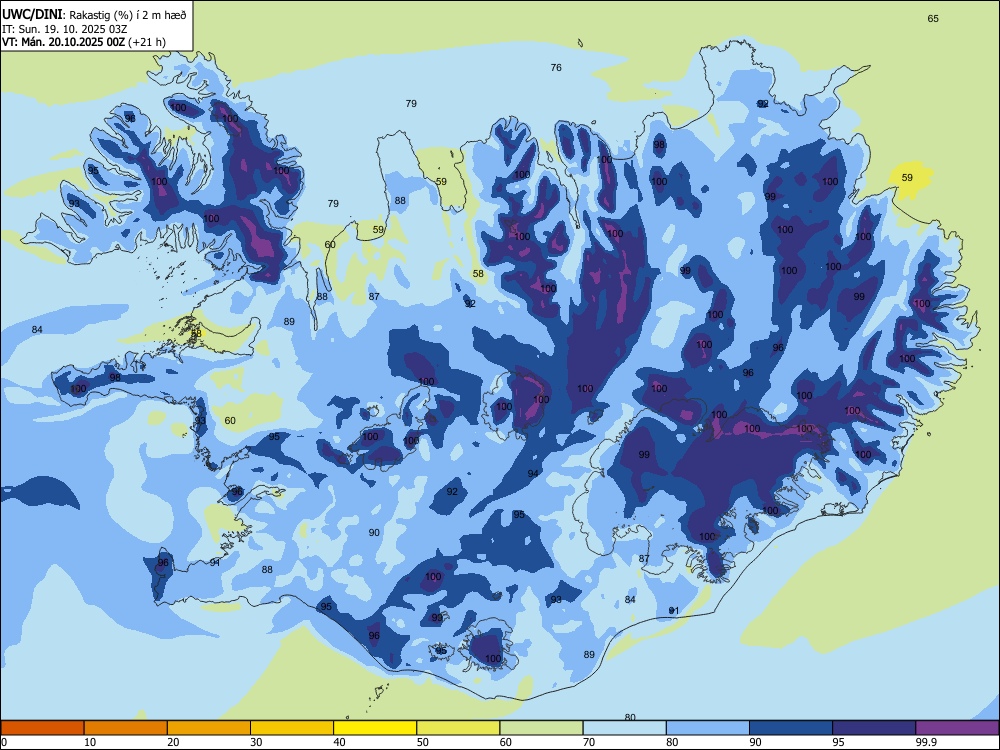Click the 80–90 medium blue legend swatch
The width and height of the screenshot is (1000, 750).
pos(707,728)
